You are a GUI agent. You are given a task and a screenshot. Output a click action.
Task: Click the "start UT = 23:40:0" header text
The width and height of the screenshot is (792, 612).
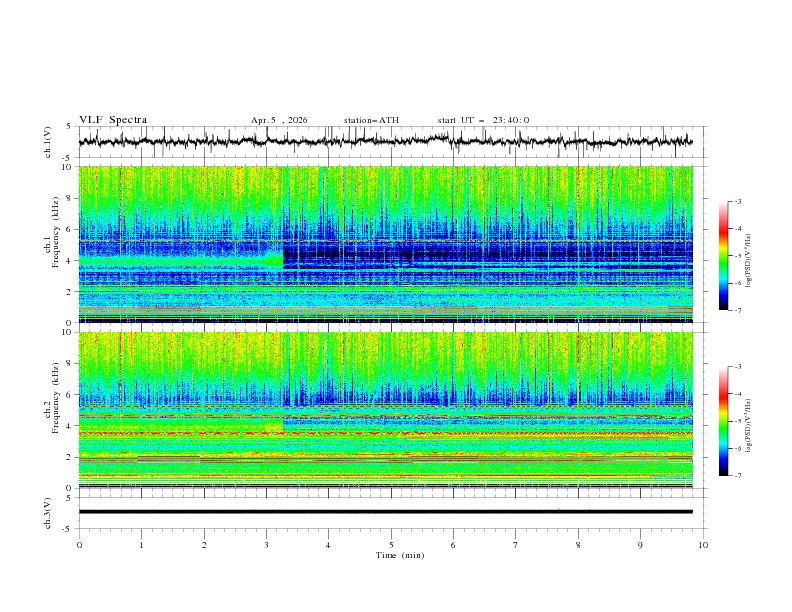point(483,120)
